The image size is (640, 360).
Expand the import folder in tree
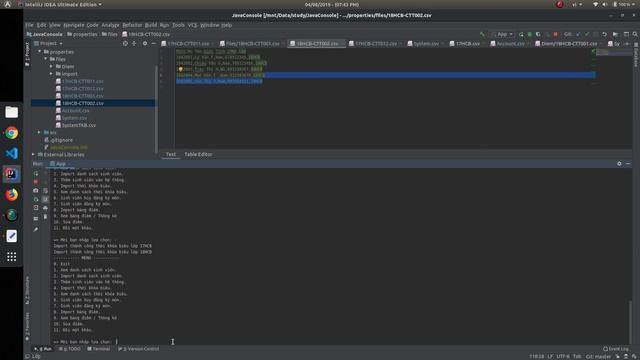51,74
